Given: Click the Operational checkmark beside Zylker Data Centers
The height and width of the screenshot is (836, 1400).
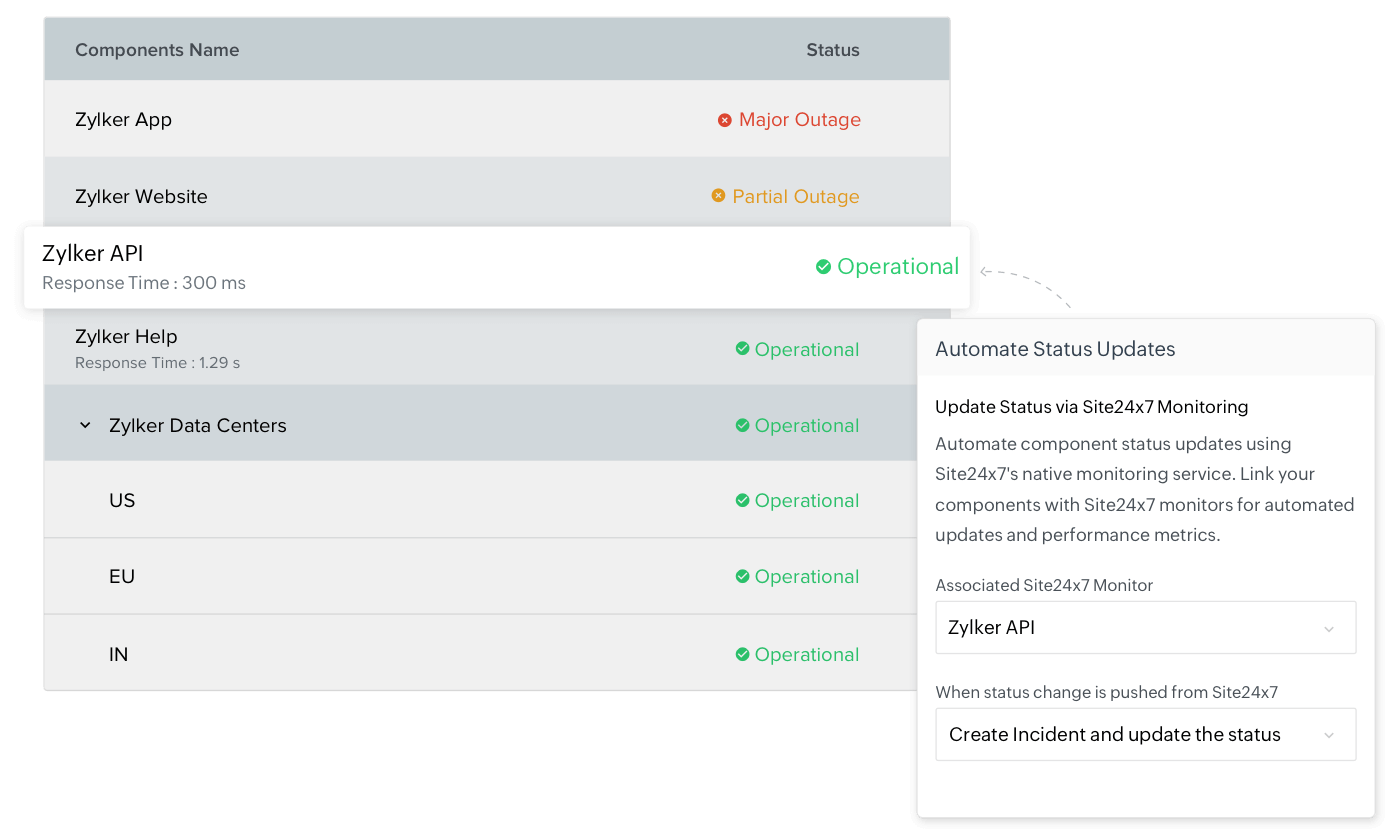Looking at the screenshot, I should coord(742,425).
